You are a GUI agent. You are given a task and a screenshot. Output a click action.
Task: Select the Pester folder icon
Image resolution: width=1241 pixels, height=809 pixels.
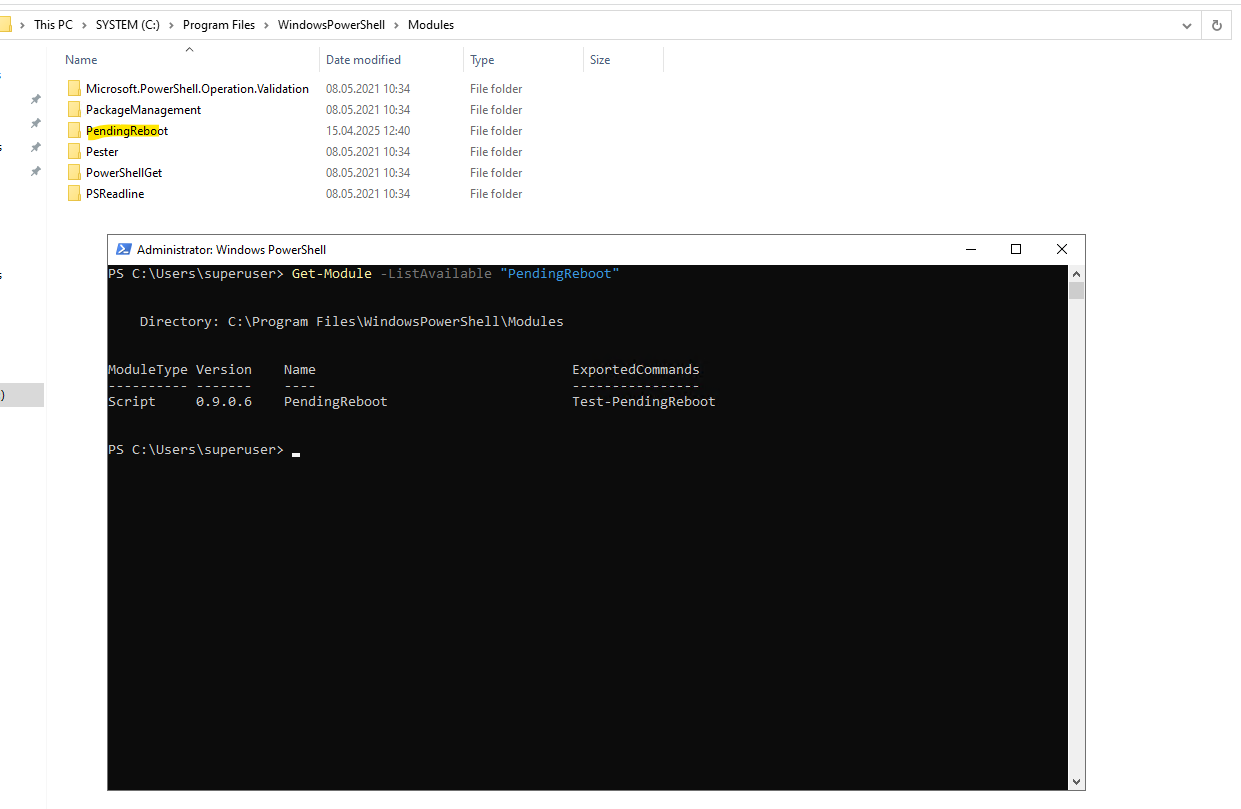point(74,152)
